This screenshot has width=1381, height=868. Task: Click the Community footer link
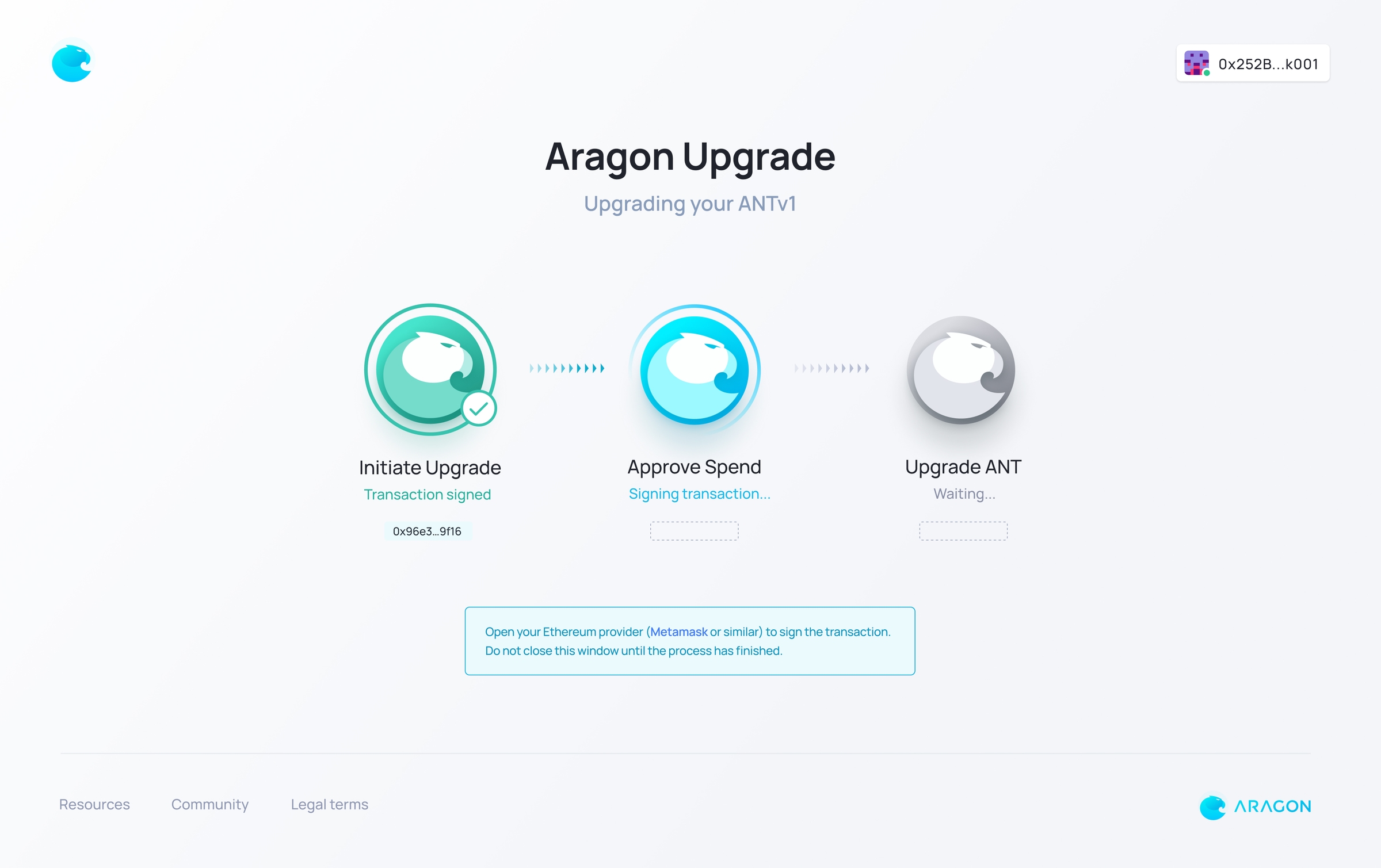211,804
